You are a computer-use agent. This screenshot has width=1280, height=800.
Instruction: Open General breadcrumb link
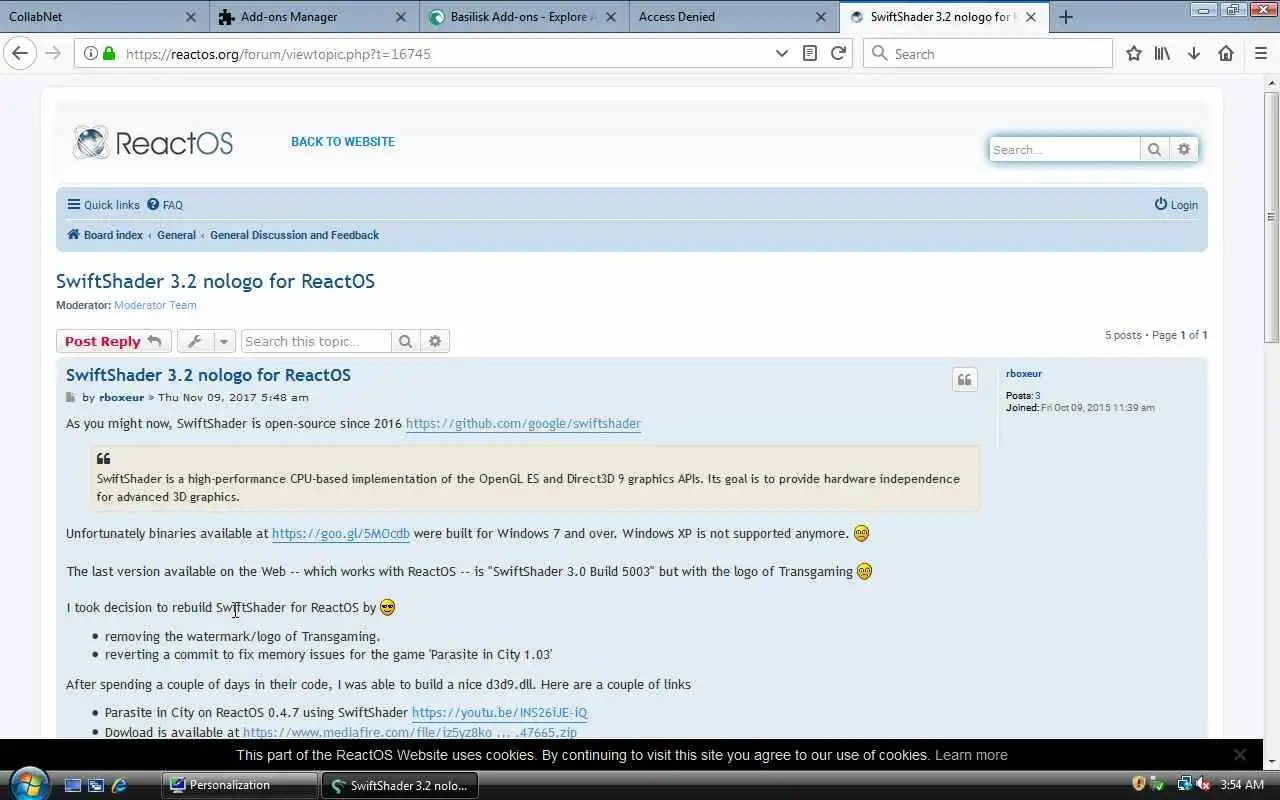pyautogui.click(x=176, y=235)
